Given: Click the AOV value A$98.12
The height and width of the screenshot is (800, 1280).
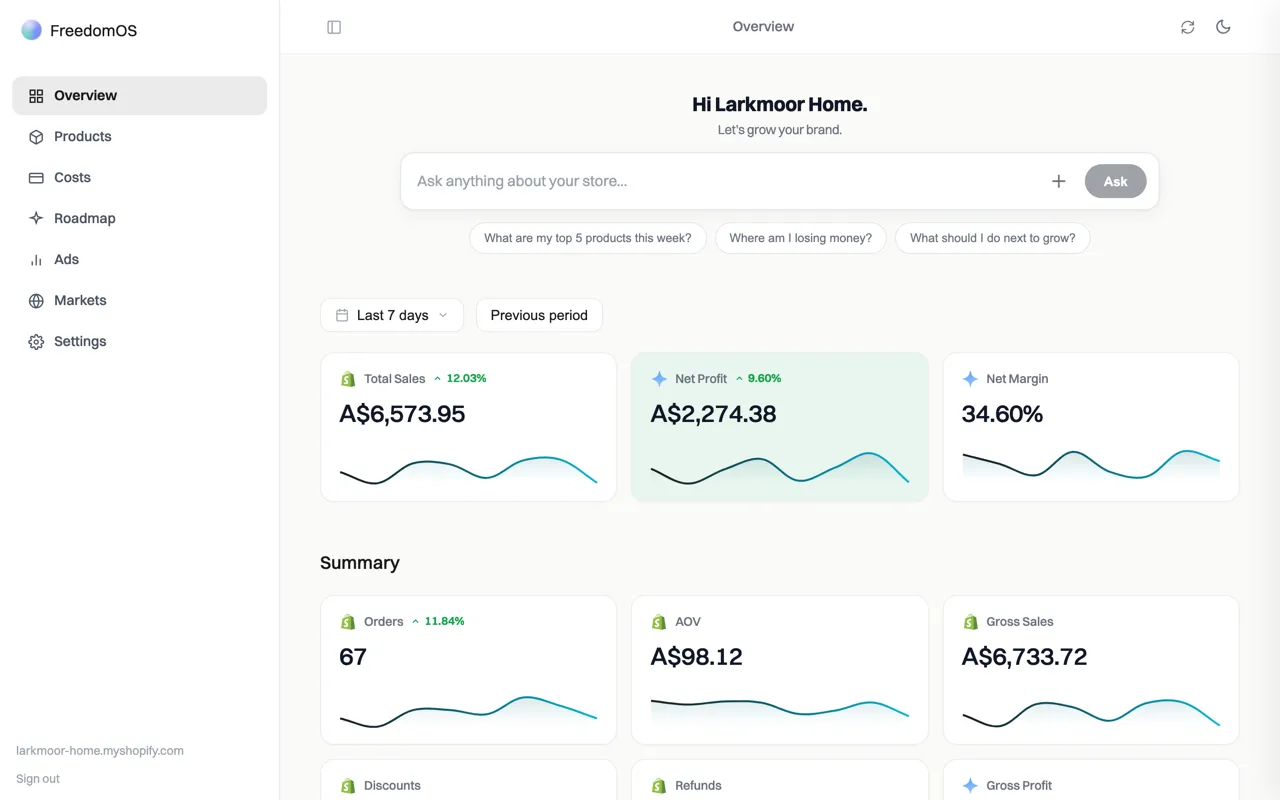Looking at the screenshot, I should (697, 657).
